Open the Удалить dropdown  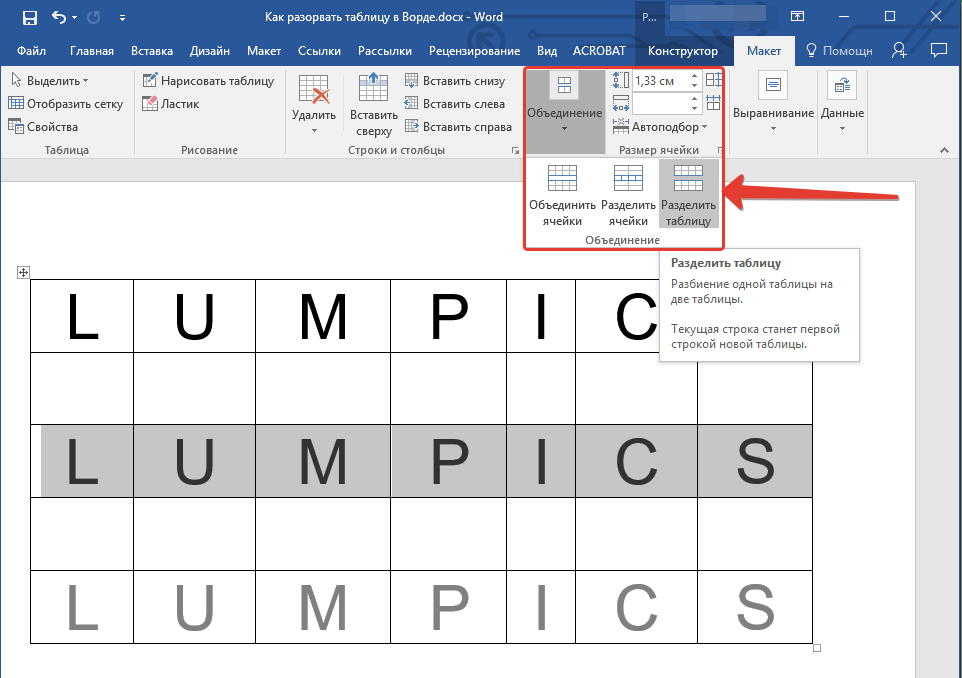(x=314, y=103)
